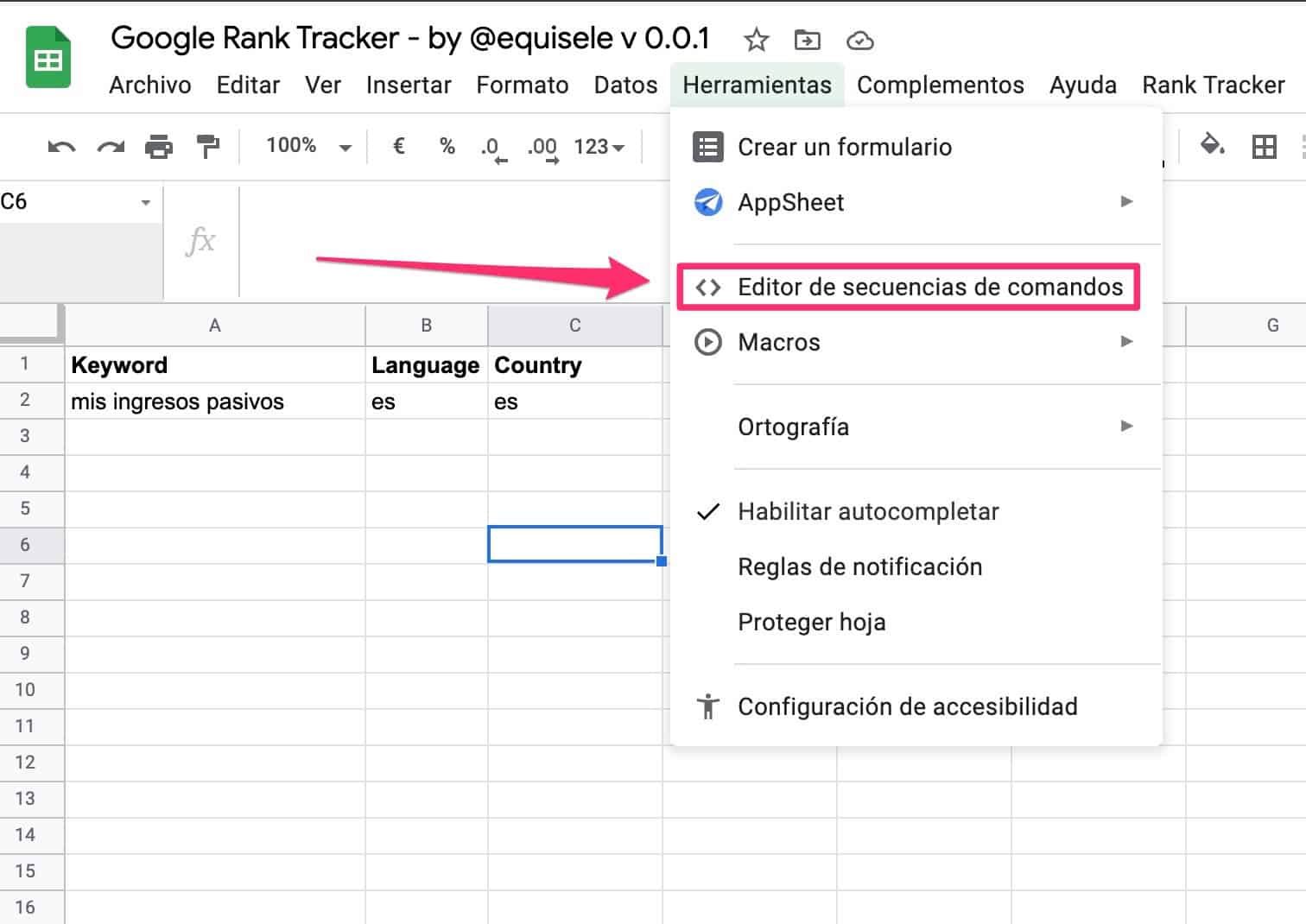Select the paint format roller
The height and width of the screenshot is (924, 1306).
[x=207, y=147]
